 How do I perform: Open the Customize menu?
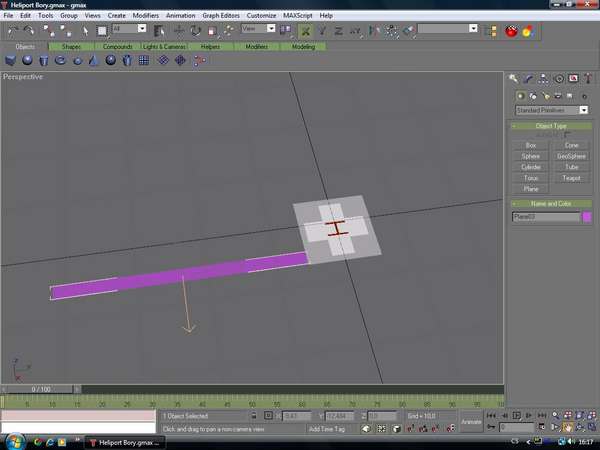[x=261, y=16]
